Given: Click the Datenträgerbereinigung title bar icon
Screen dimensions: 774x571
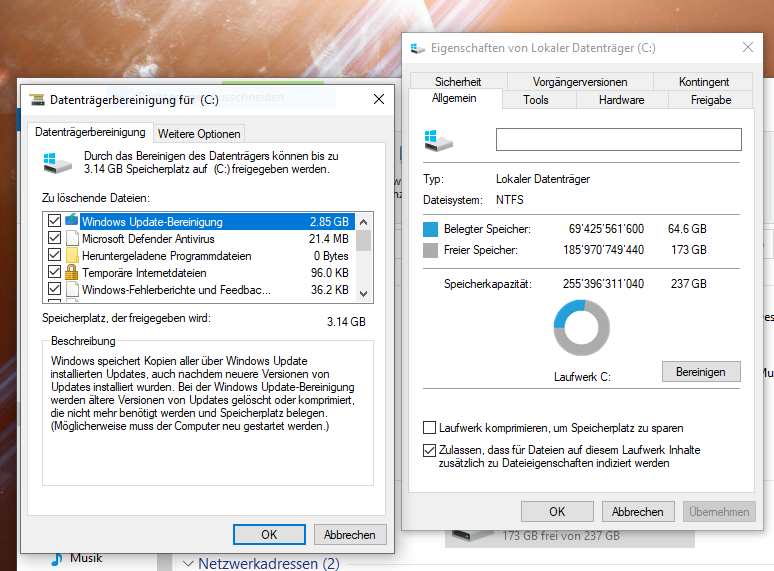Looking at the screenshot, I should pos(37,100).
